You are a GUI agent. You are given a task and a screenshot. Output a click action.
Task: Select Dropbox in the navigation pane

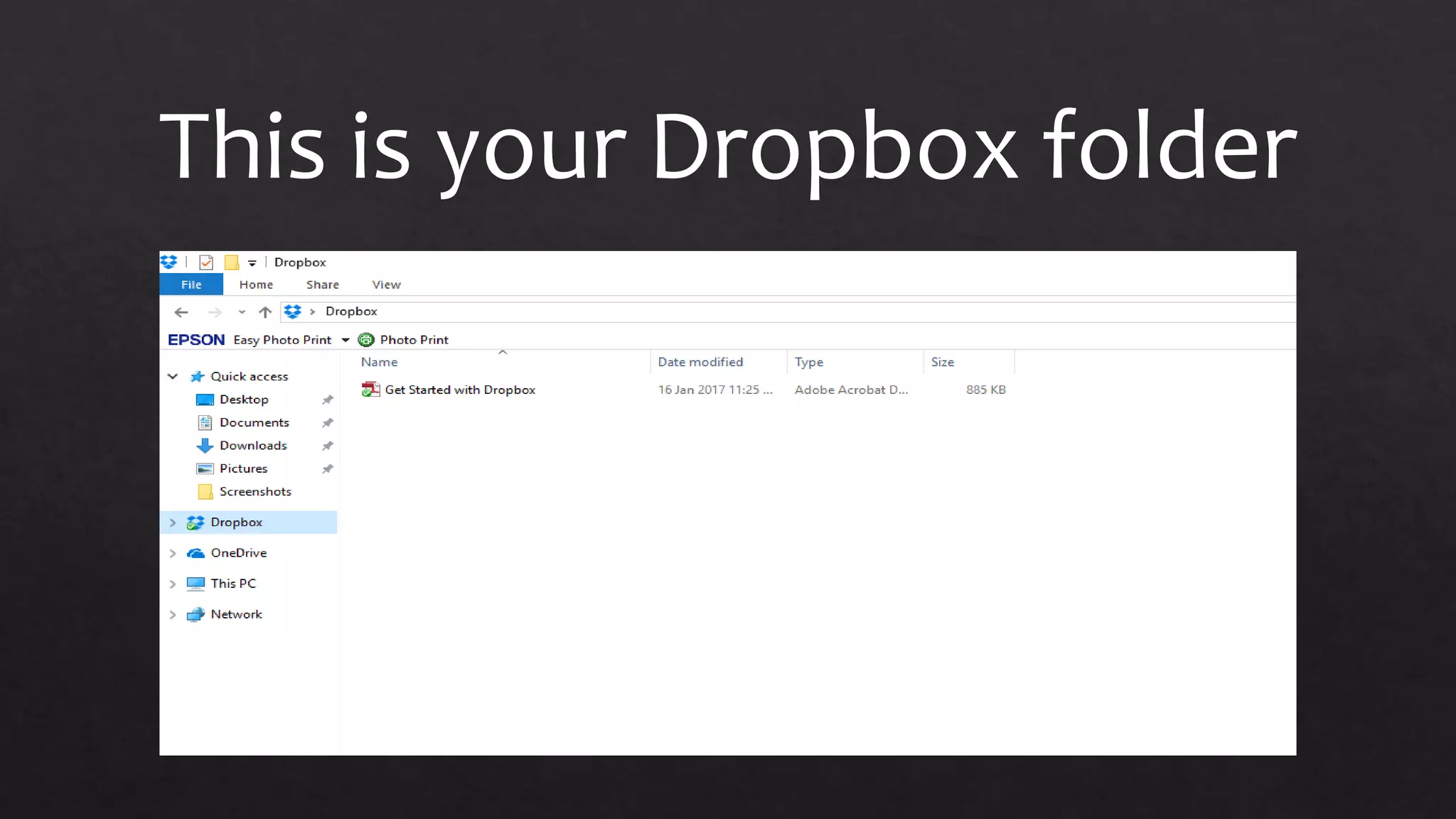(237, 522)
